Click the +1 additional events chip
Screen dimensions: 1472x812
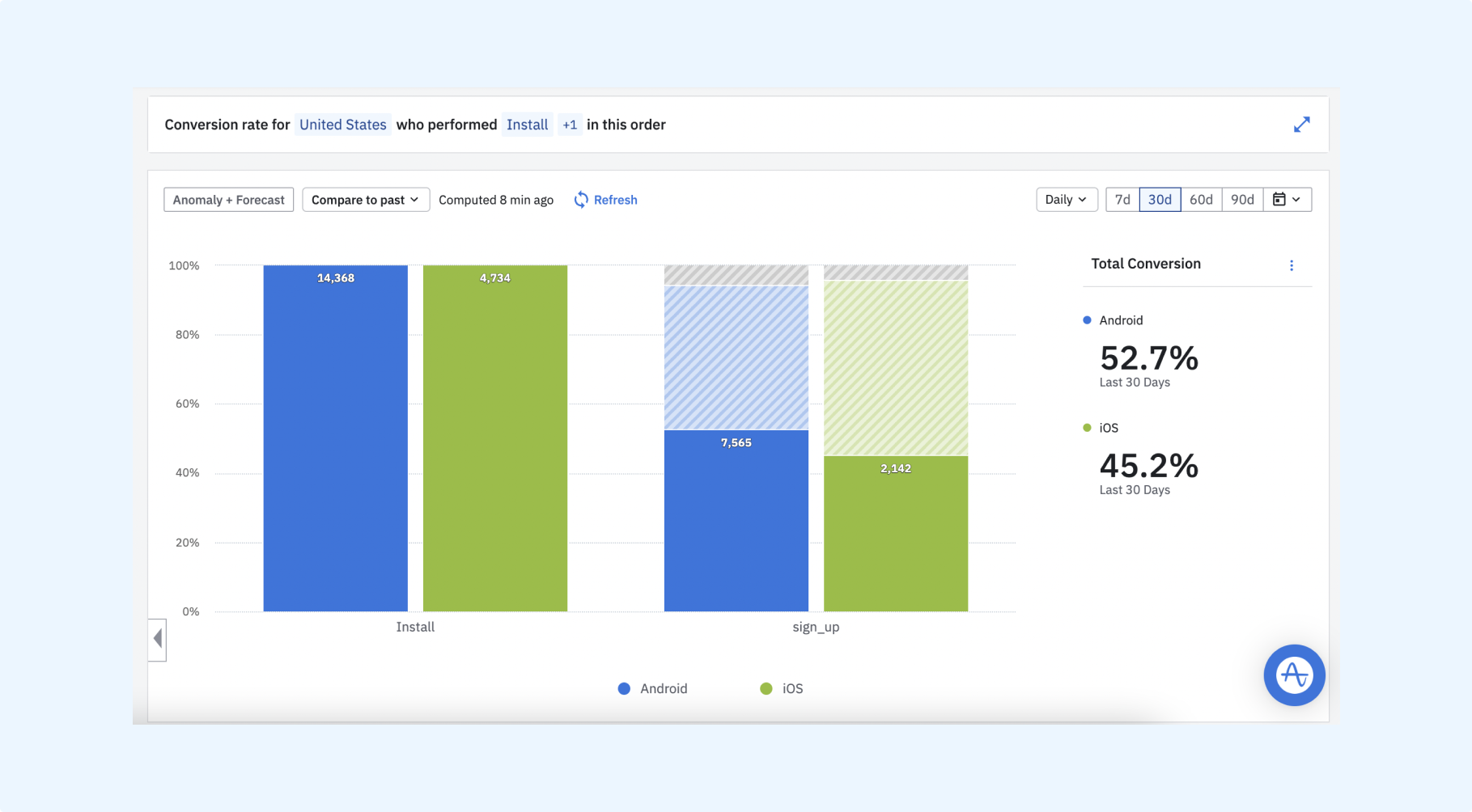click(x=570, y=125)
